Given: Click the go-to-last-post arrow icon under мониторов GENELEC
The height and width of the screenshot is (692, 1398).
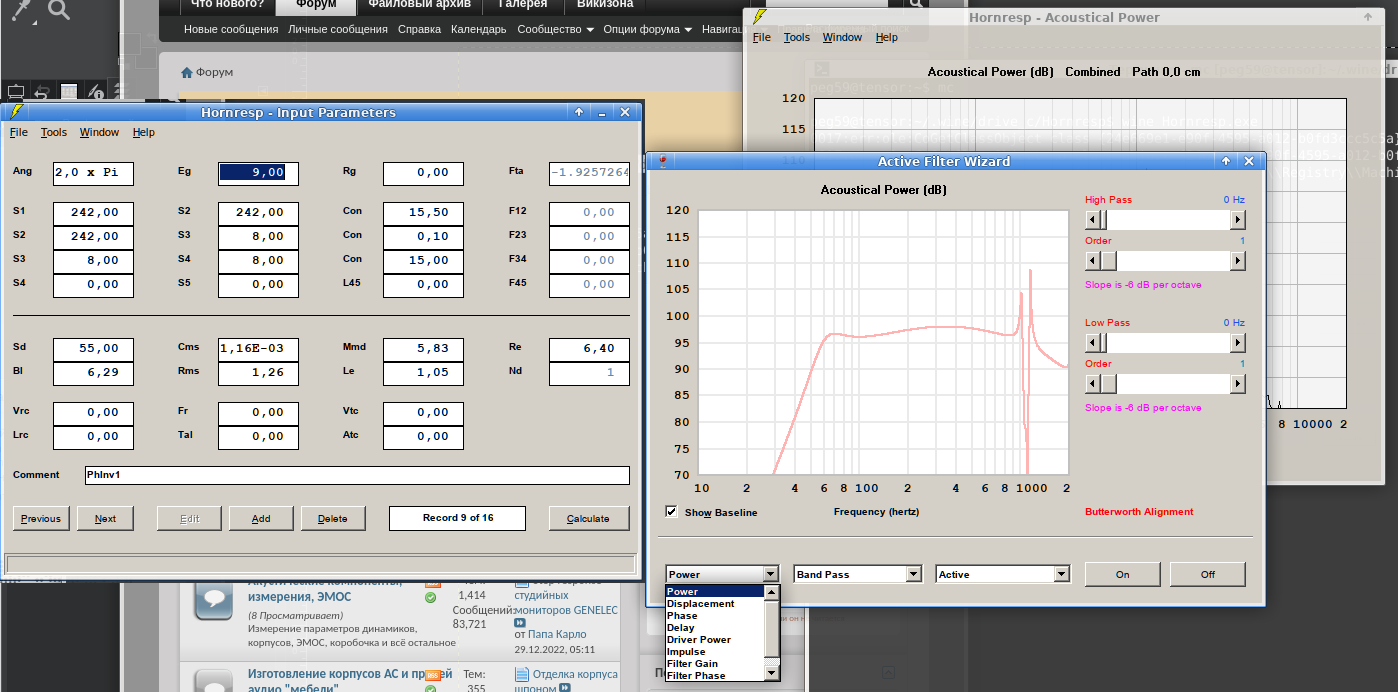Looking at the screenshot, I should click(x=520, y=622).
